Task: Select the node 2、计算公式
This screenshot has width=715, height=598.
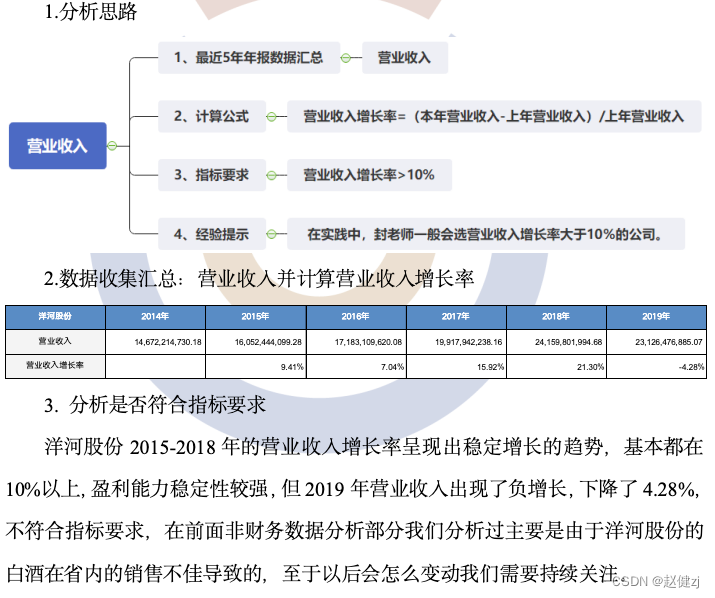Action: point(212,116)
